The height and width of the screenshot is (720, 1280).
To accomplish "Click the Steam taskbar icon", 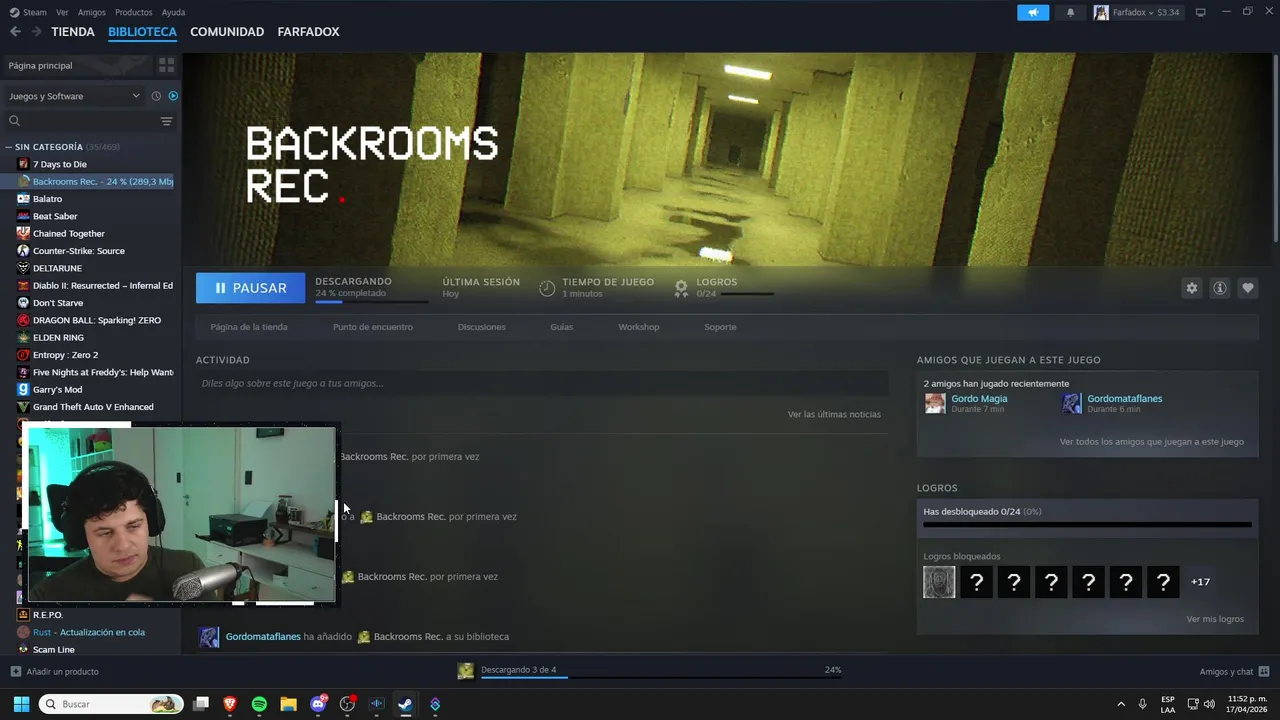I will pyautogui.click(x=405, y=704).
